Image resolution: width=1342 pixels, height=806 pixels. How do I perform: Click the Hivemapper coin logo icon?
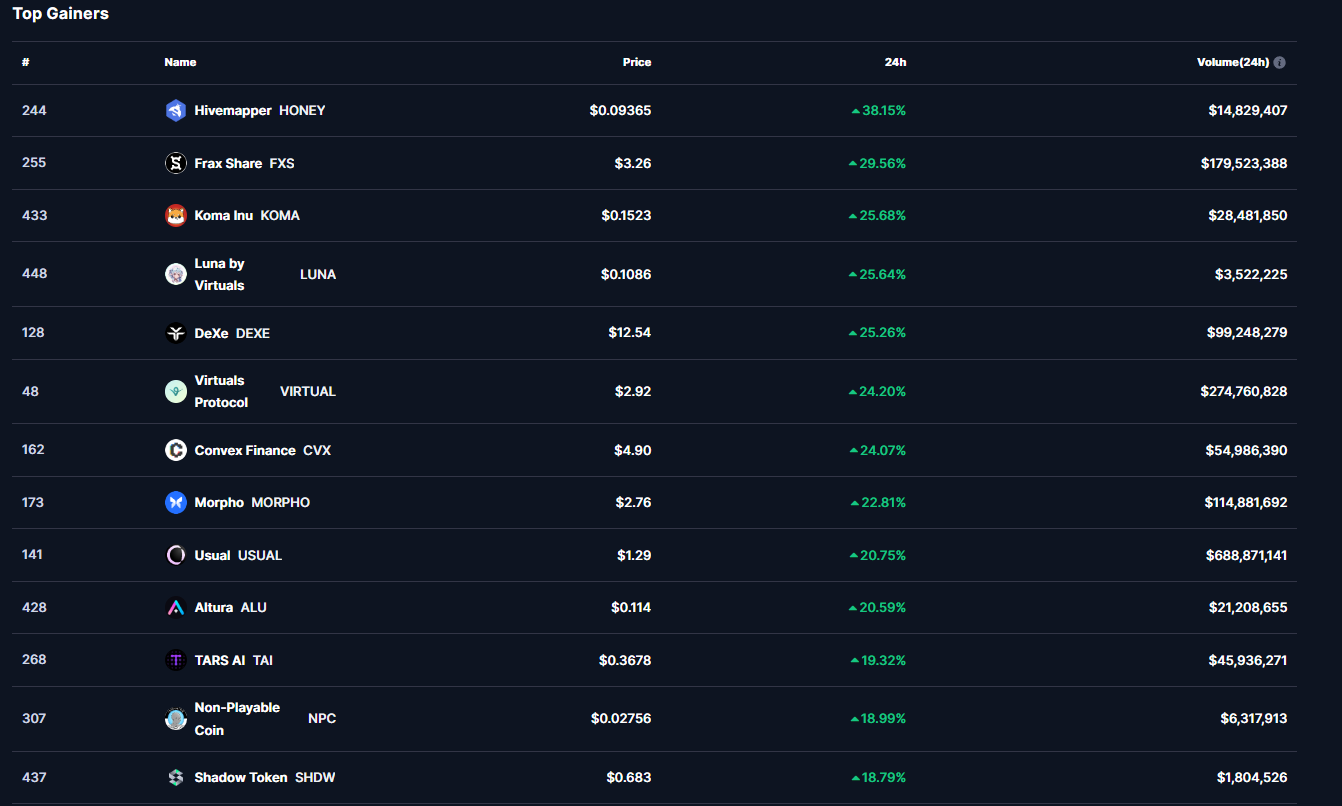pyautogui.click(x=176, y=111)
